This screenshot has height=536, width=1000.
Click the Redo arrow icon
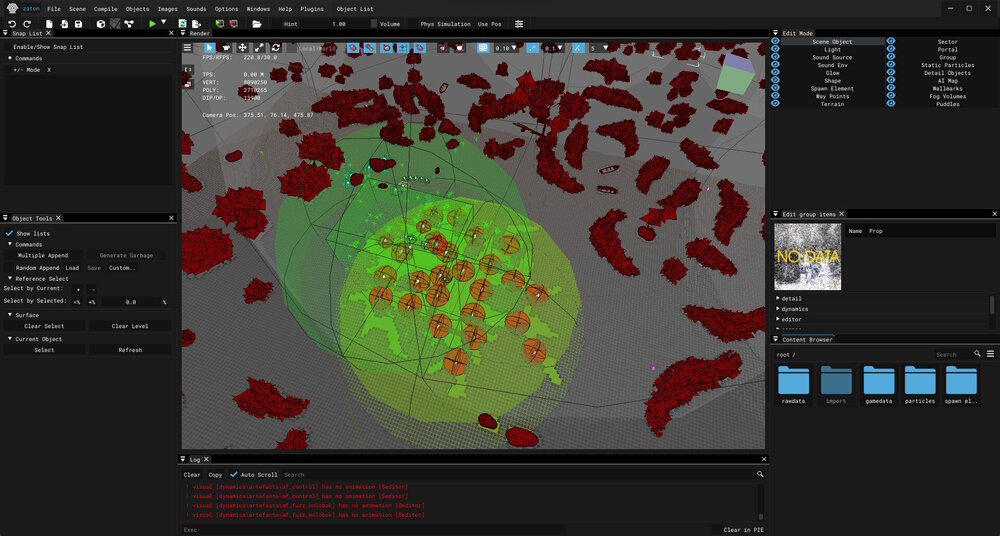[x=27, y=24]
